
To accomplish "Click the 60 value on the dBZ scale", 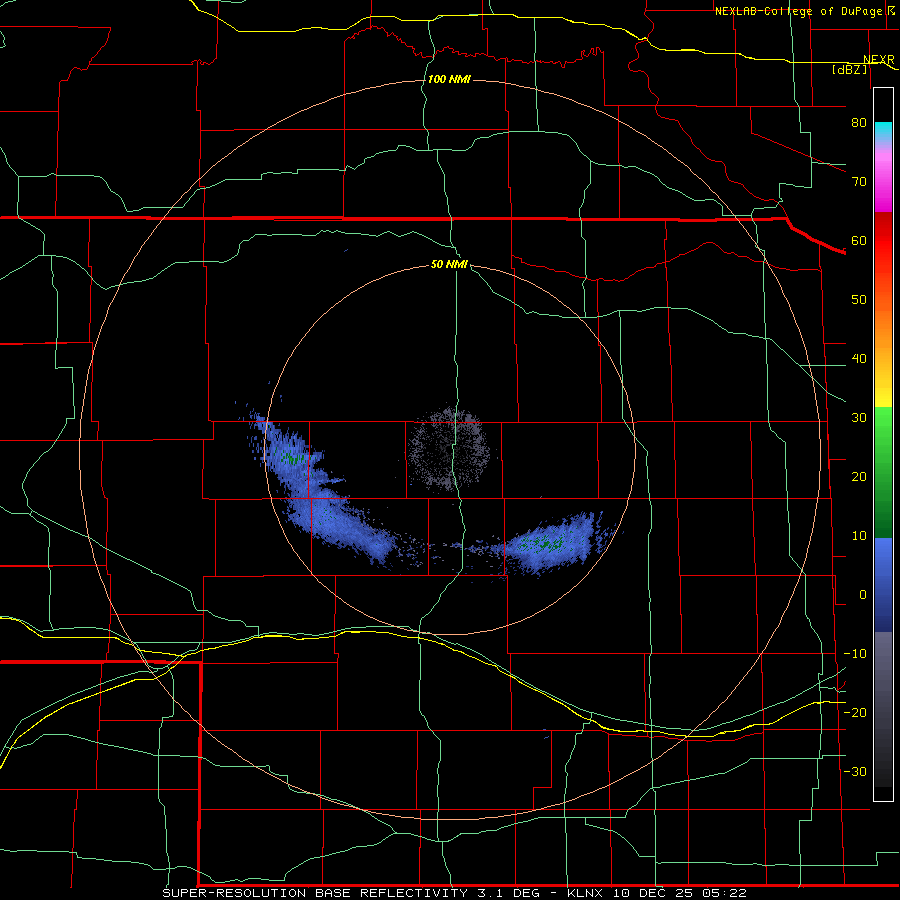I will [x=859, y=241].
